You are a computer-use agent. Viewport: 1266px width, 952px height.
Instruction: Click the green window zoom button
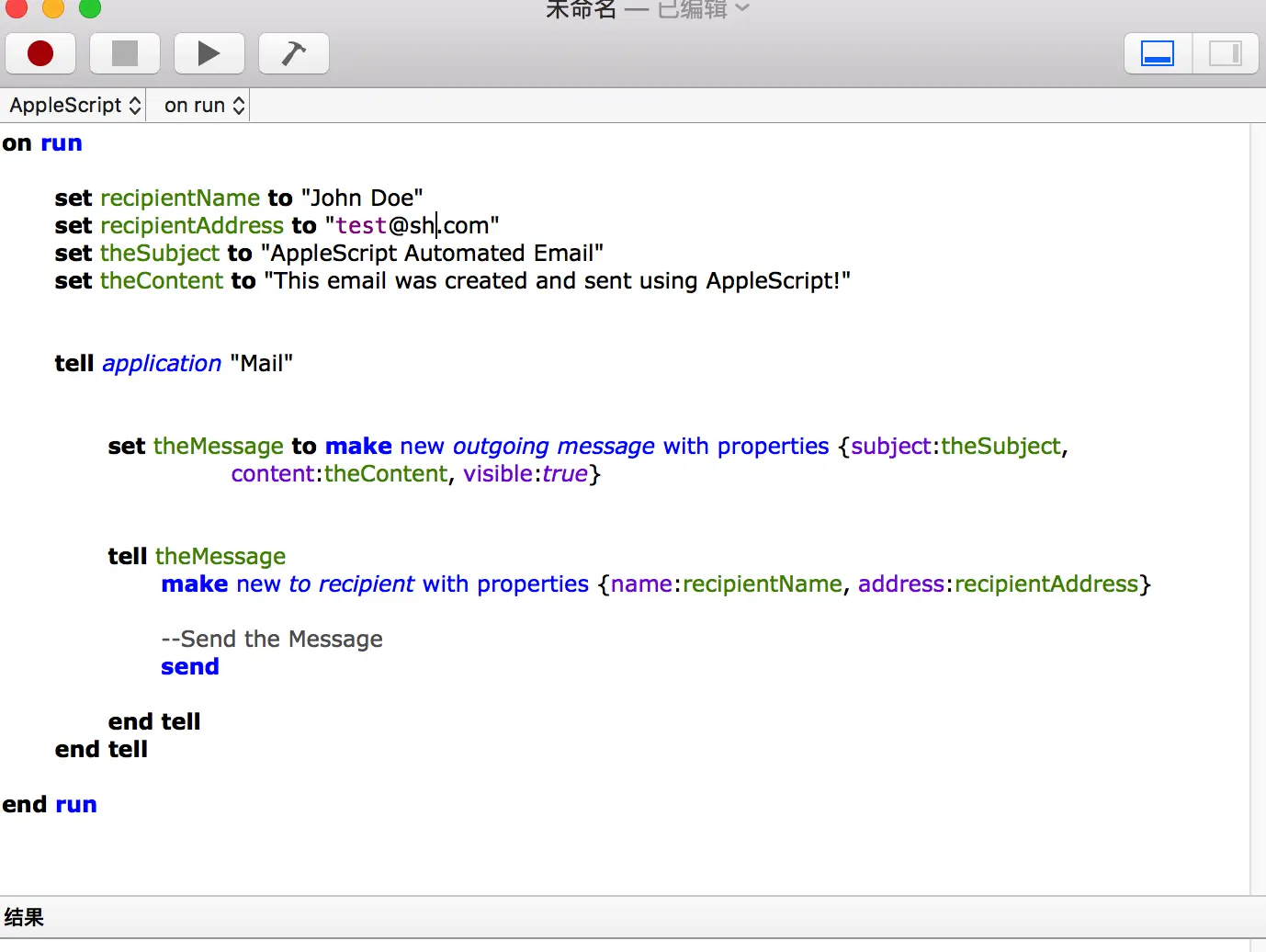click(x=90, y=7)
